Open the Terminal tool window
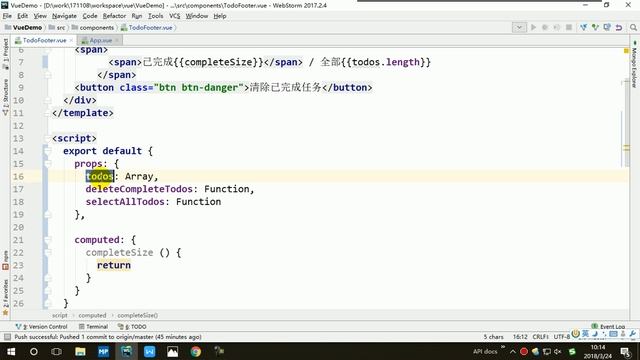The width and height of the screenshot is (640, 360). point(93,327)
